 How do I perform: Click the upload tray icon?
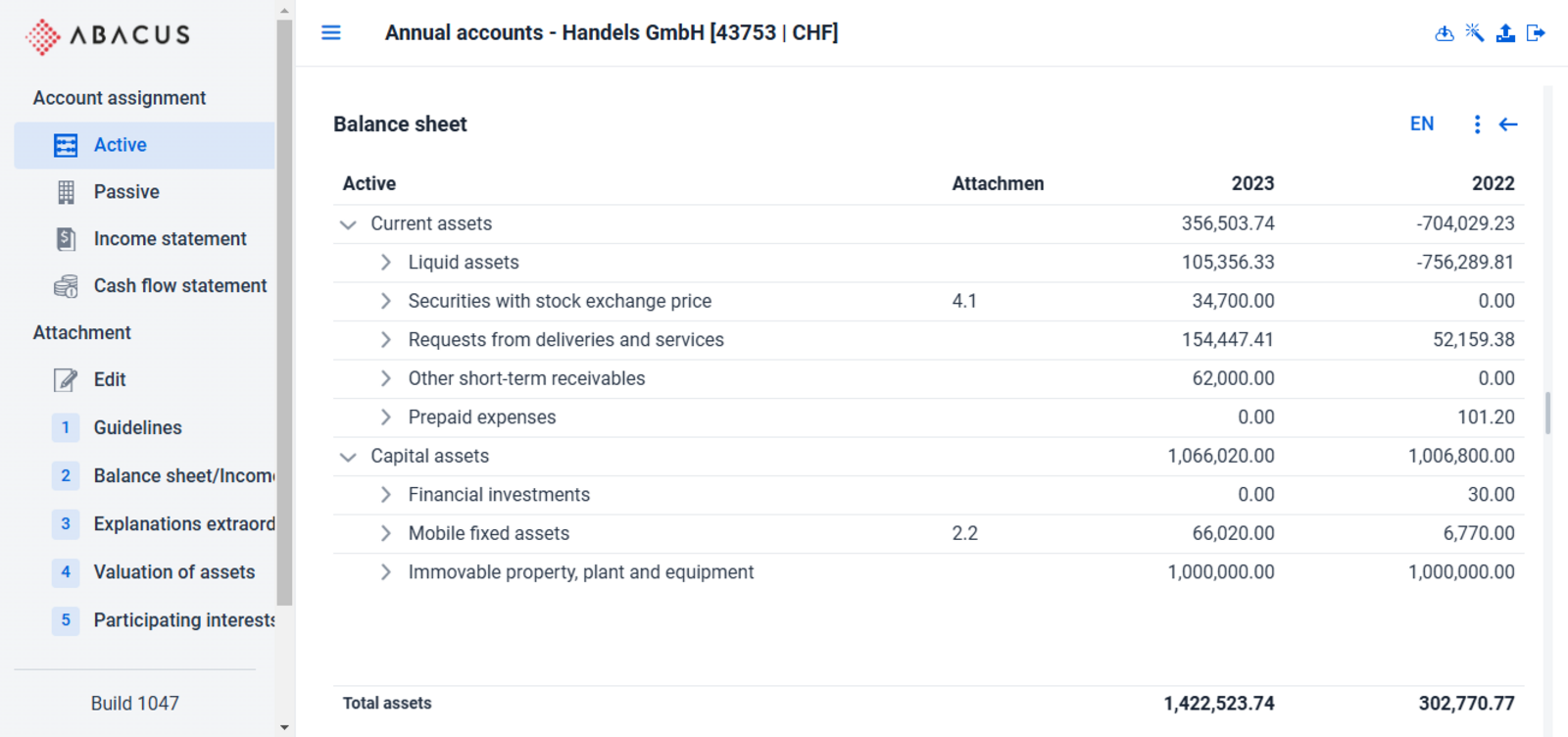point(1505,33)
